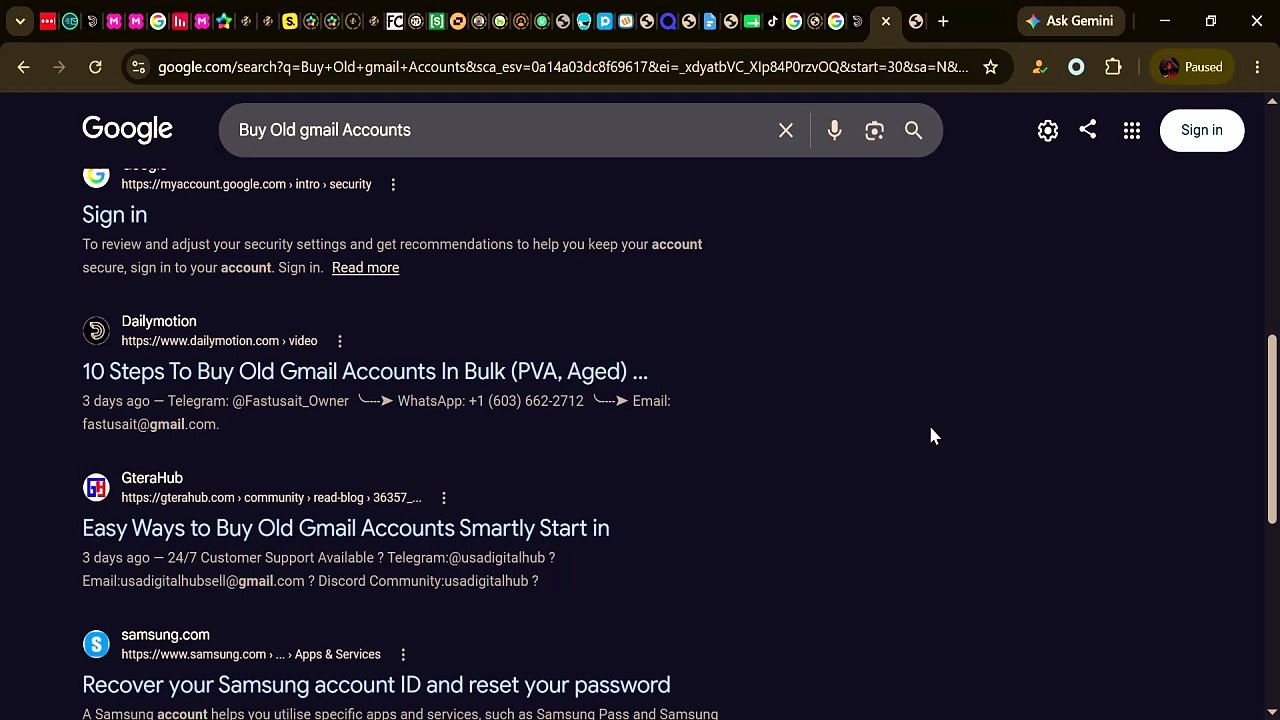Open more options for GteraHub result
1280x720 pixels.
click(x=444, y=498)
